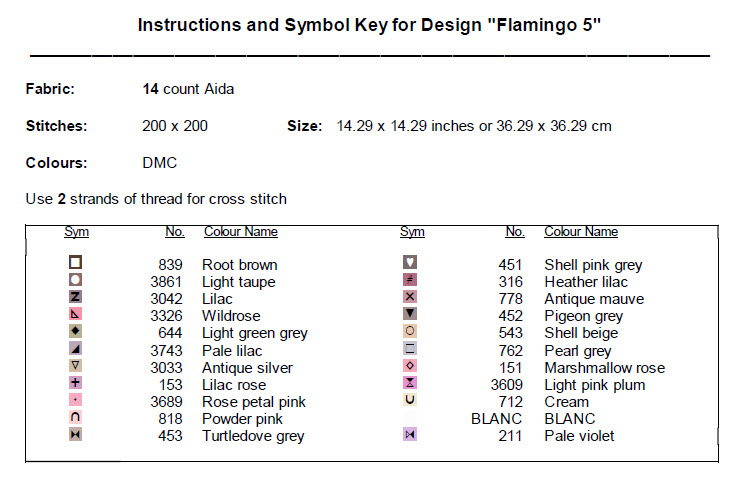Click the Powder pink arch symbol

[x=76, y=418]
